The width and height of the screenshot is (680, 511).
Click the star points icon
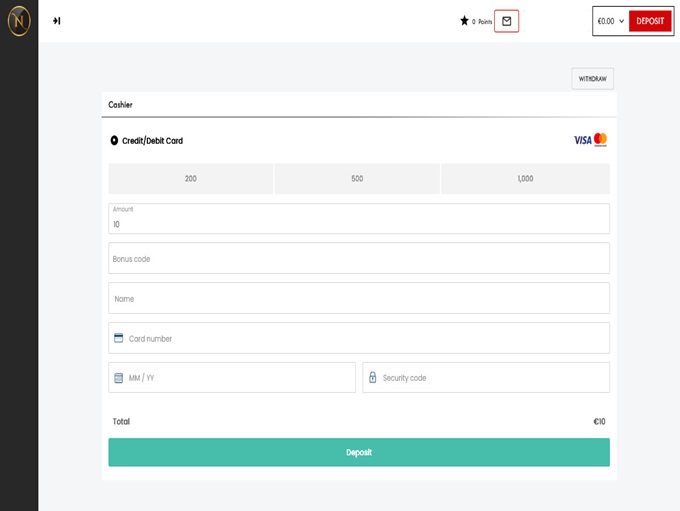click(x=464, y=21)
